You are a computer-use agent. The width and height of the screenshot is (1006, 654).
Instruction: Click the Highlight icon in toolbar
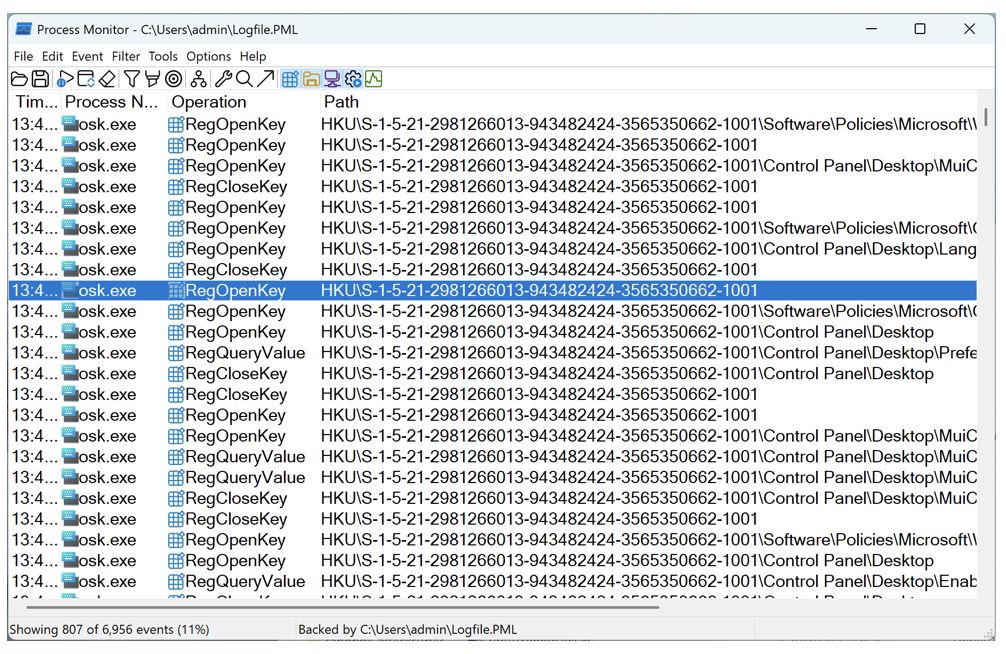(x=152, y=79)
